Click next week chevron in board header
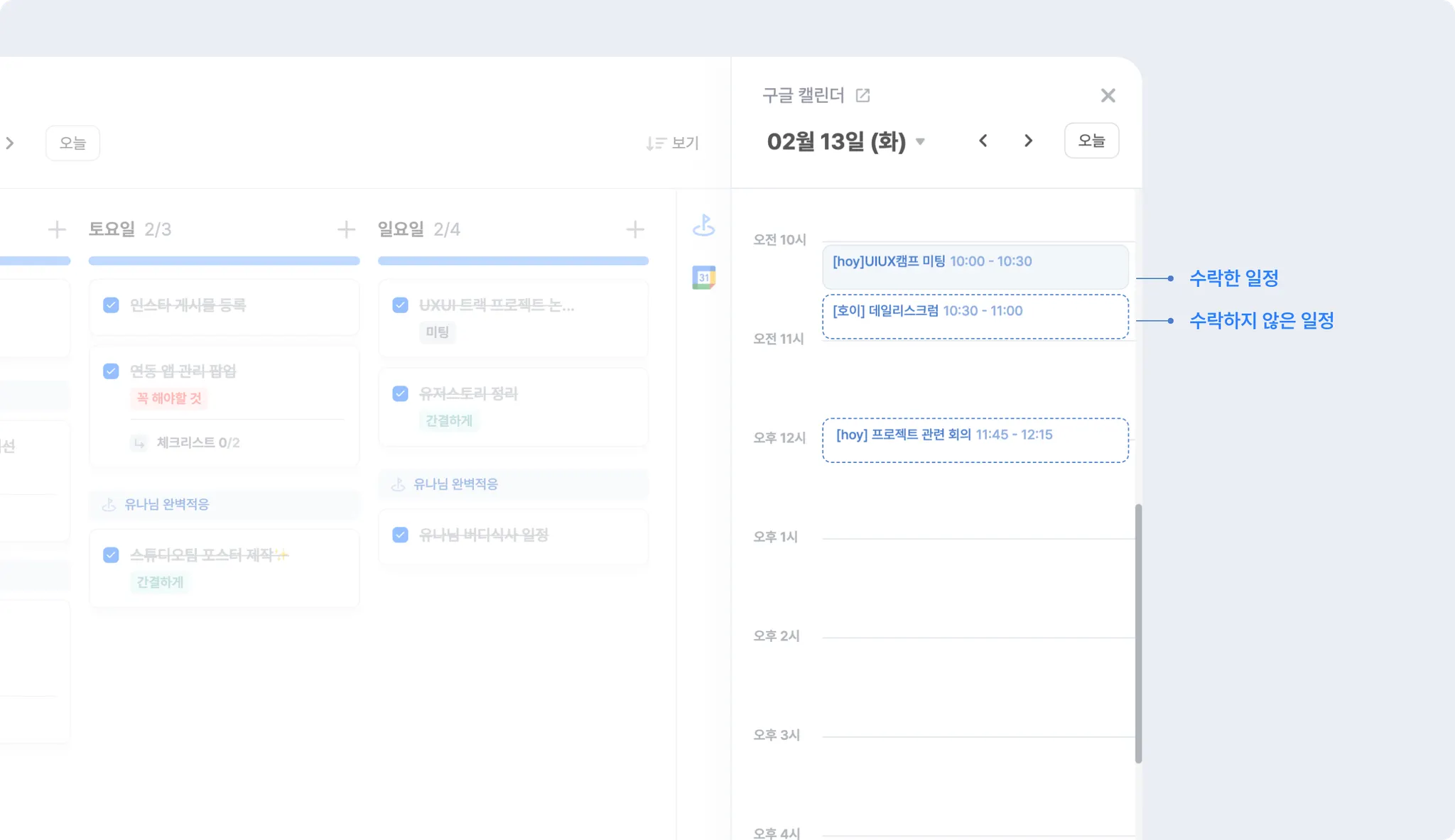This screenshot has height=840, width=1455. (x=10, y=143)
